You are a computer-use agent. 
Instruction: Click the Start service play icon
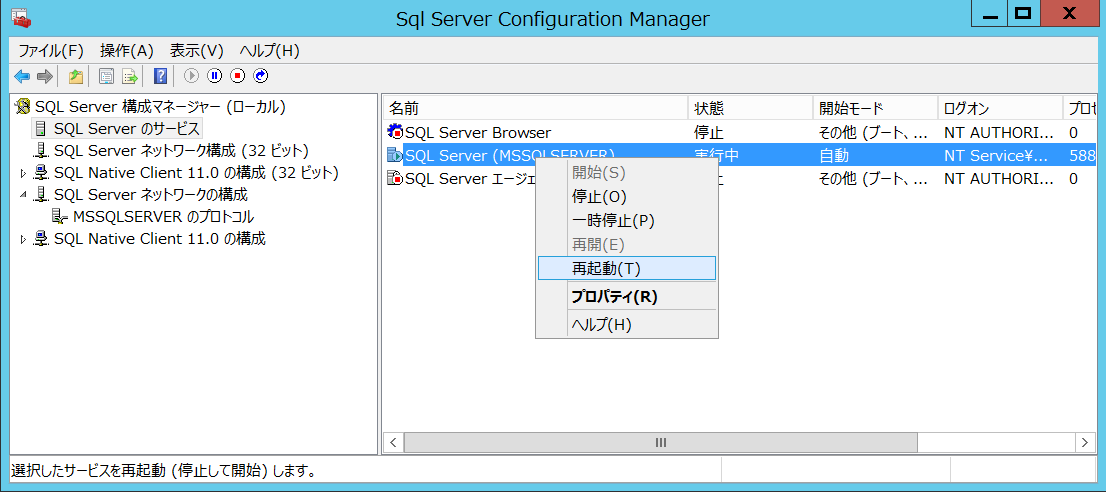[x=191, y=75]
